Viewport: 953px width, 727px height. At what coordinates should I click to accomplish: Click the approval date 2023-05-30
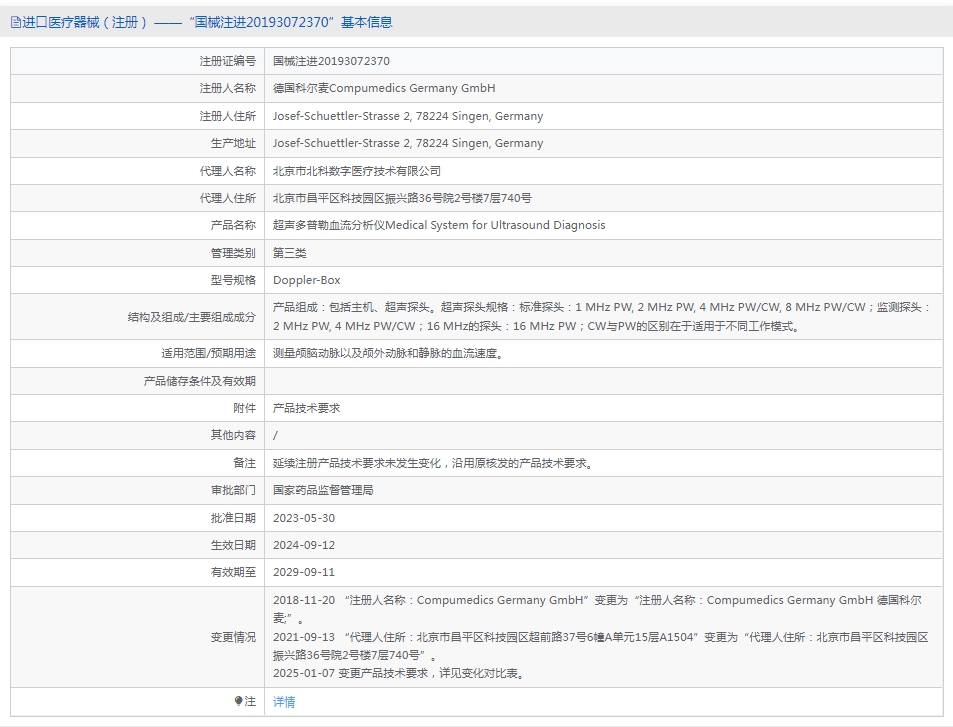point(304,518)
